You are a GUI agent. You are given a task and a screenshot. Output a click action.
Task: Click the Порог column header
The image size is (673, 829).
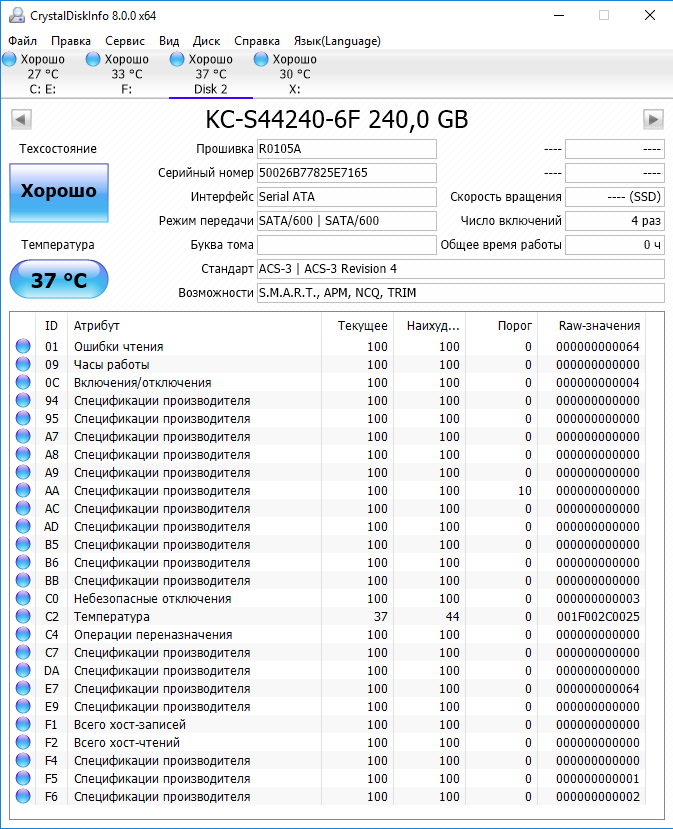coord(501,326)
